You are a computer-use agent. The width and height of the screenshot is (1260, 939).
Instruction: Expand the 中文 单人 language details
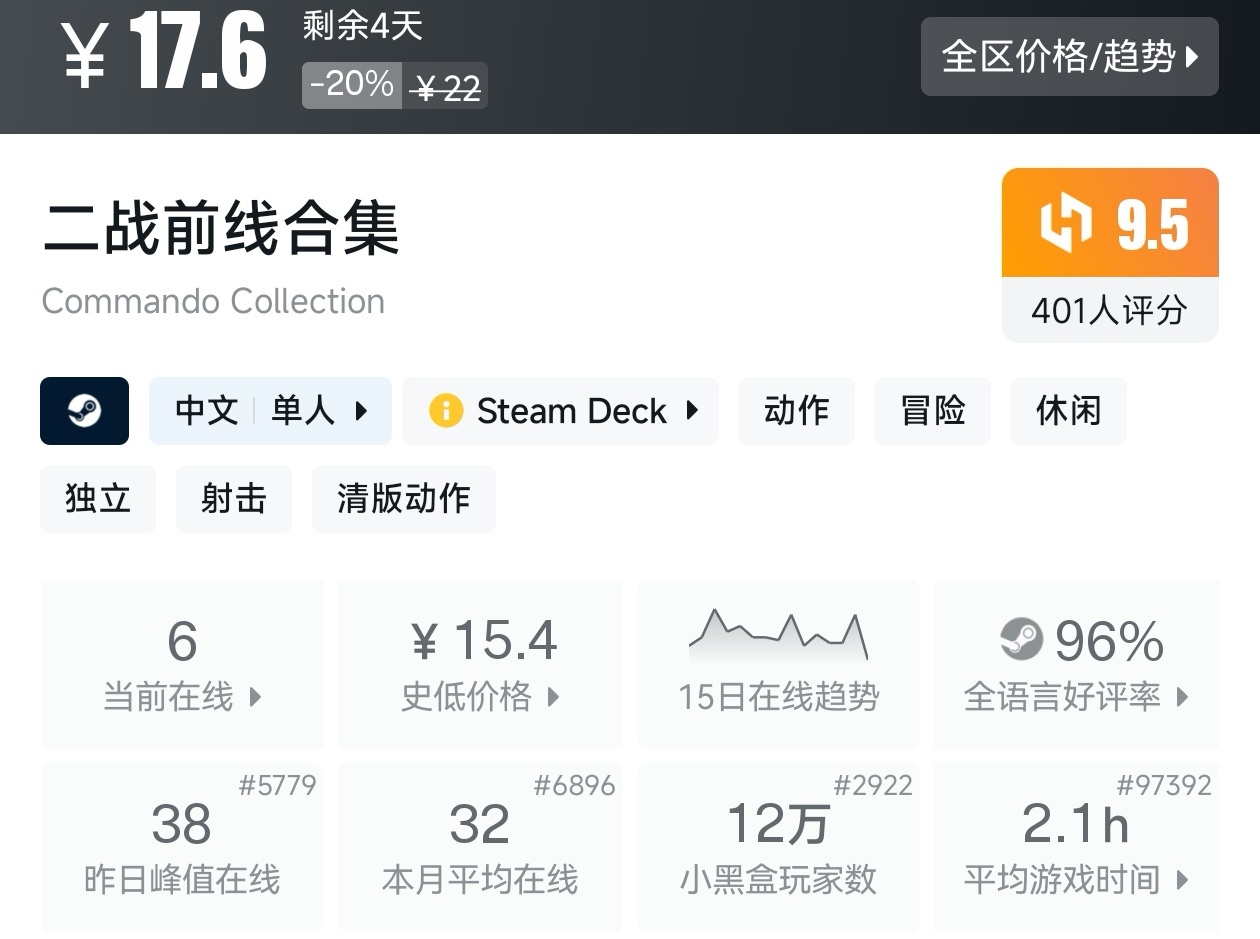270,410
